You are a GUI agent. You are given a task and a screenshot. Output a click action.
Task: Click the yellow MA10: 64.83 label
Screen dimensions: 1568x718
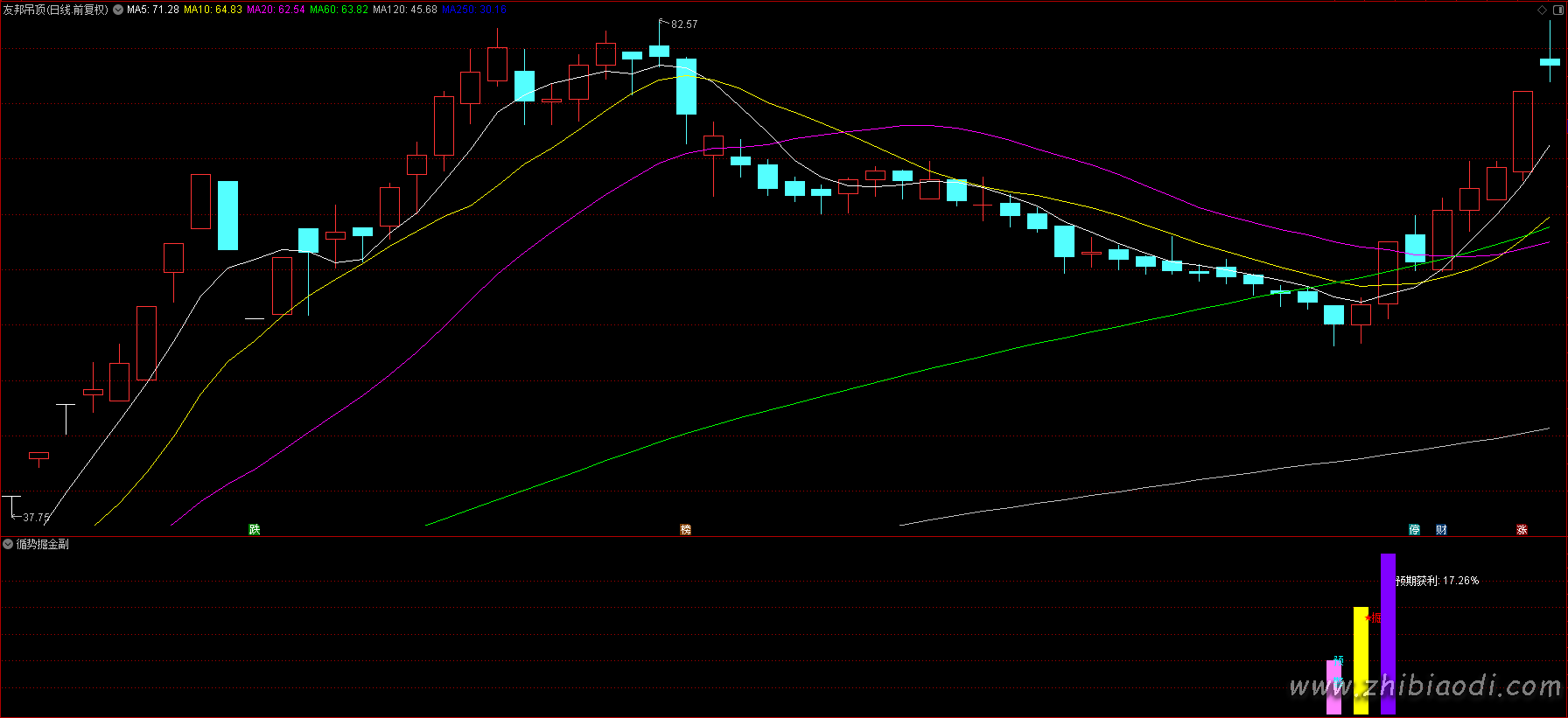[213, 10]
